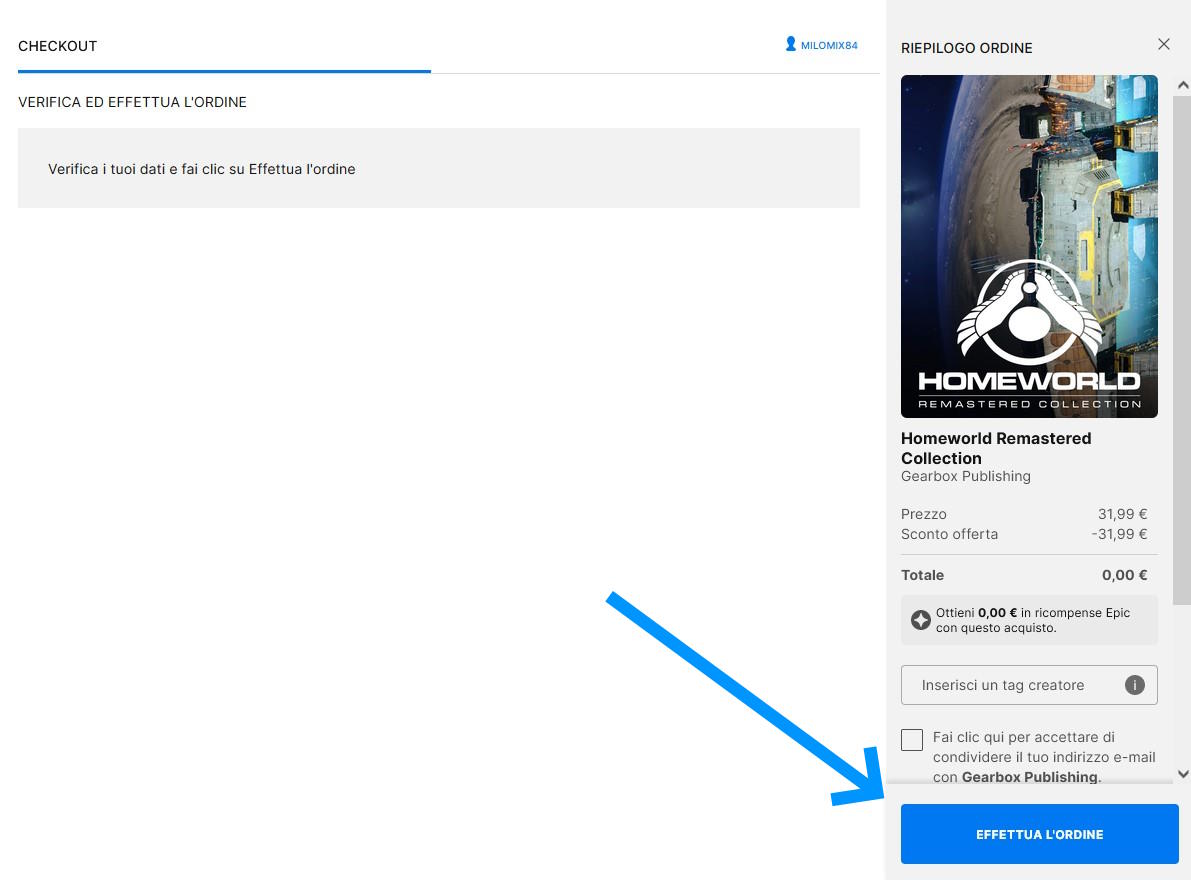Select the CHECKOUT tab heading

[58, 46]
